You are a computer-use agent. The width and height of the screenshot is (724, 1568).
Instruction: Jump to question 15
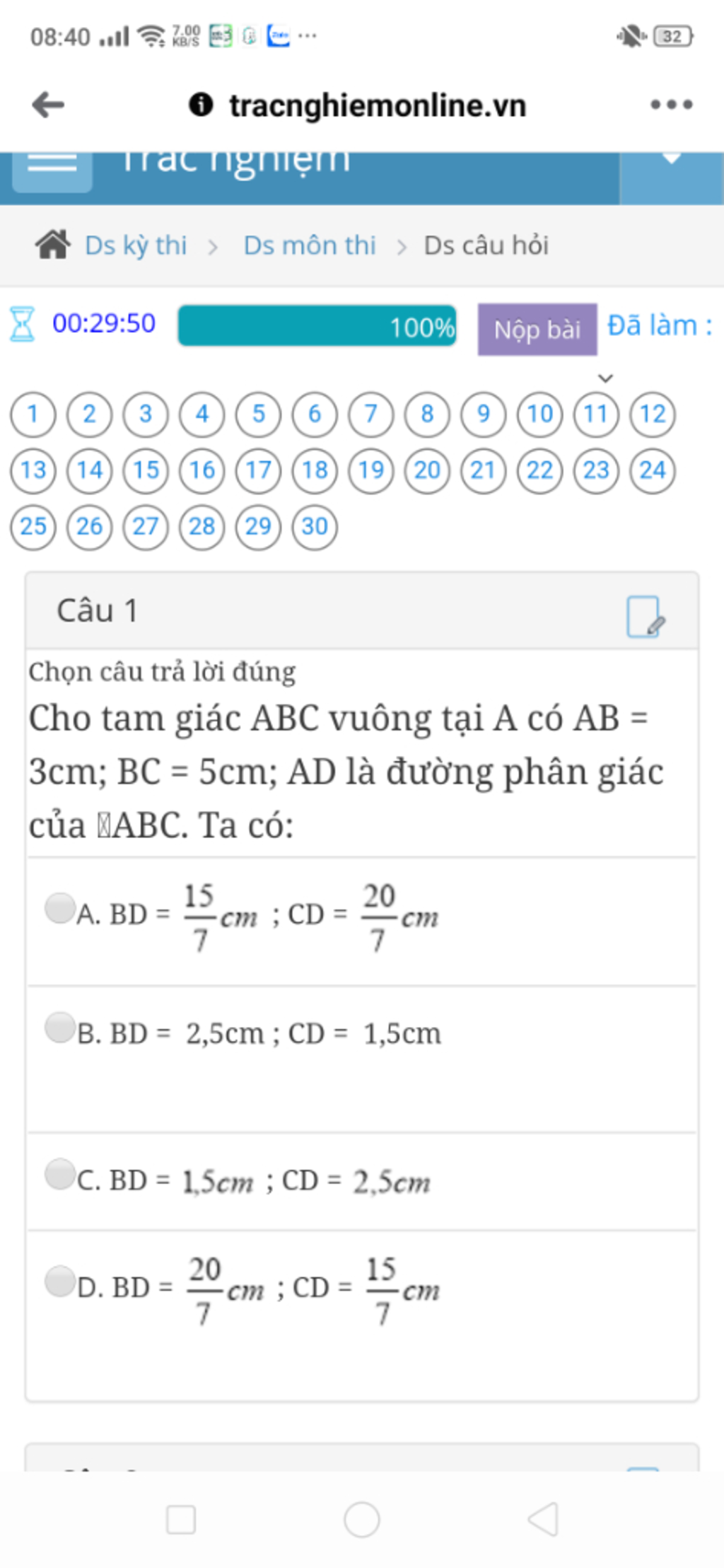146,470
